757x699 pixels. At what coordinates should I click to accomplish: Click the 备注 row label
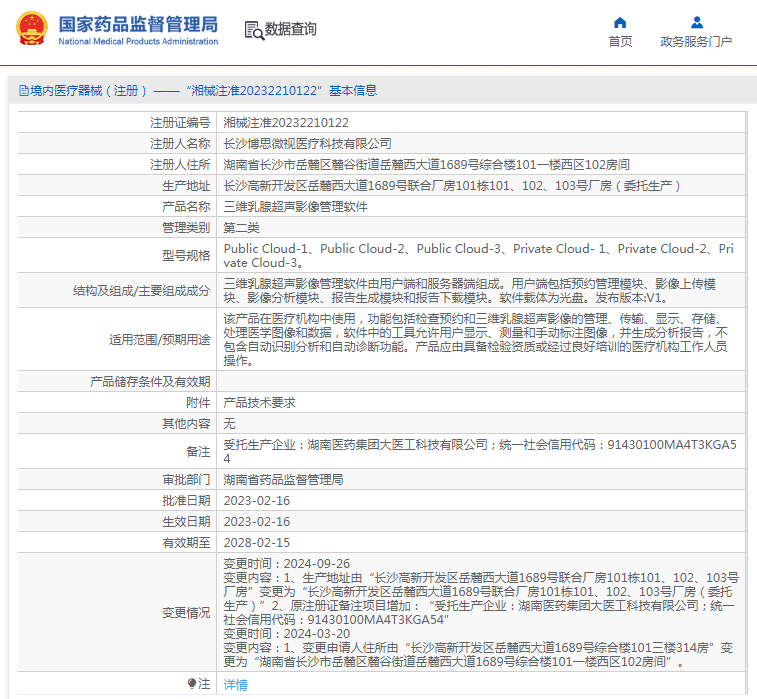pyautogui.click(x=198, y=451)
